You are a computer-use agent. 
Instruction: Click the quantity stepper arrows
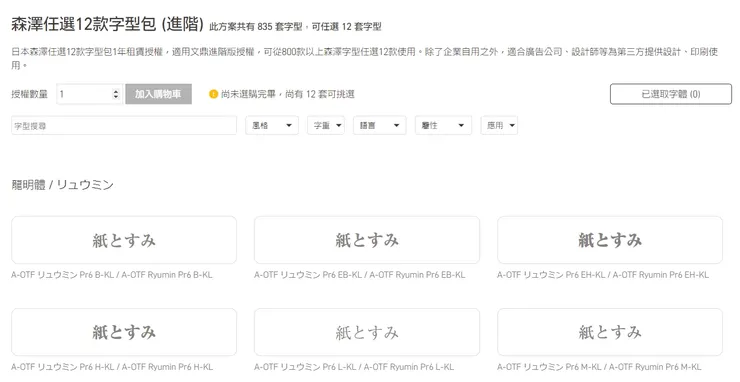pos(116,94)
